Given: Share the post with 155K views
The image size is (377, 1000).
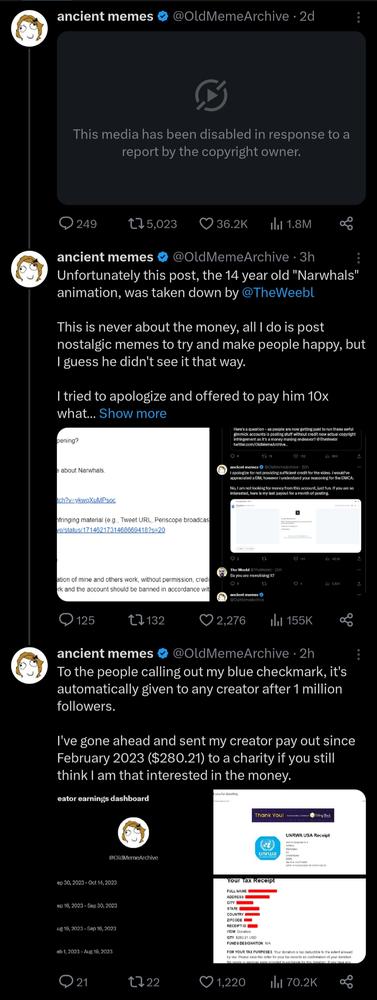Looking at the screenshot, I should [x=346, y=620].
